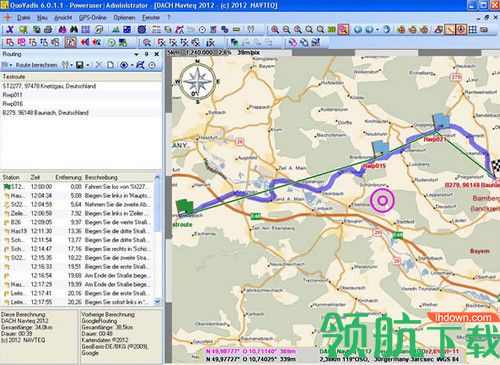Viewport: 500px width, 365px height.
Task: Open the Datei menu
Action: pos(24,18)
